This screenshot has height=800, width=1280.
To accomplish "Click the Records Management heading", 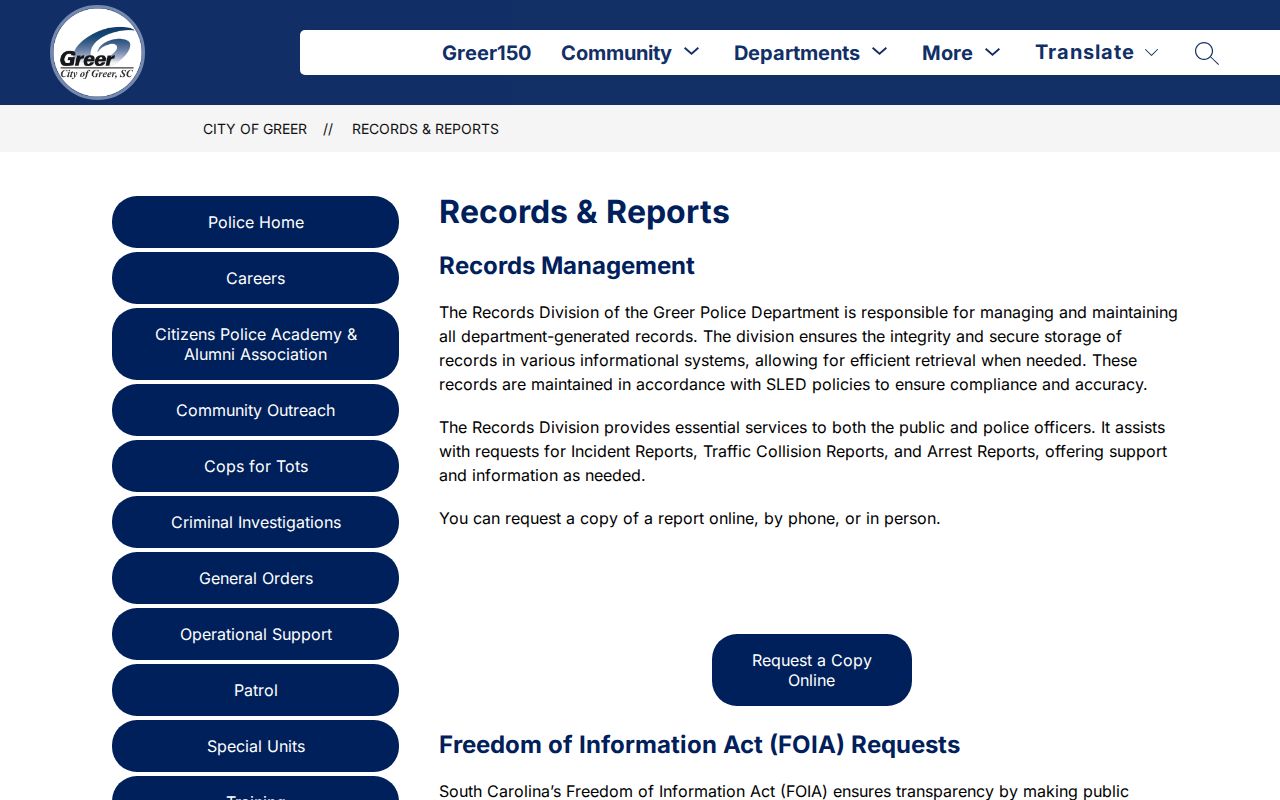I will (x=567, y=266).
